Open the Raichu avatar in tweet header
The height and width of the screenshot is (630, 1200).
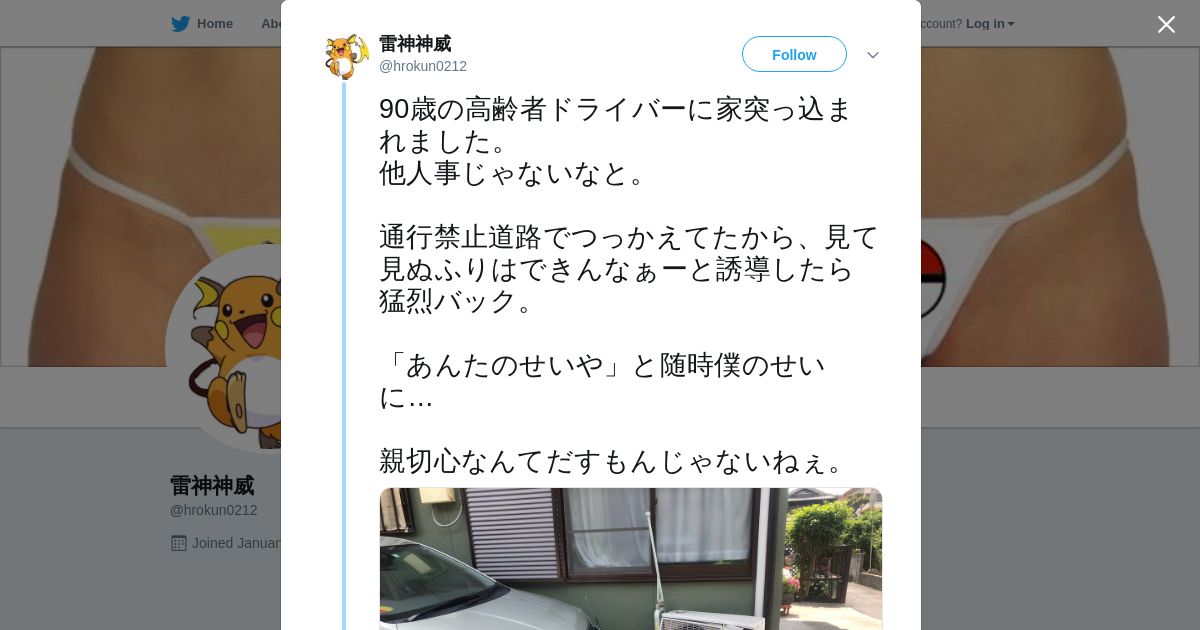[346, 56]
